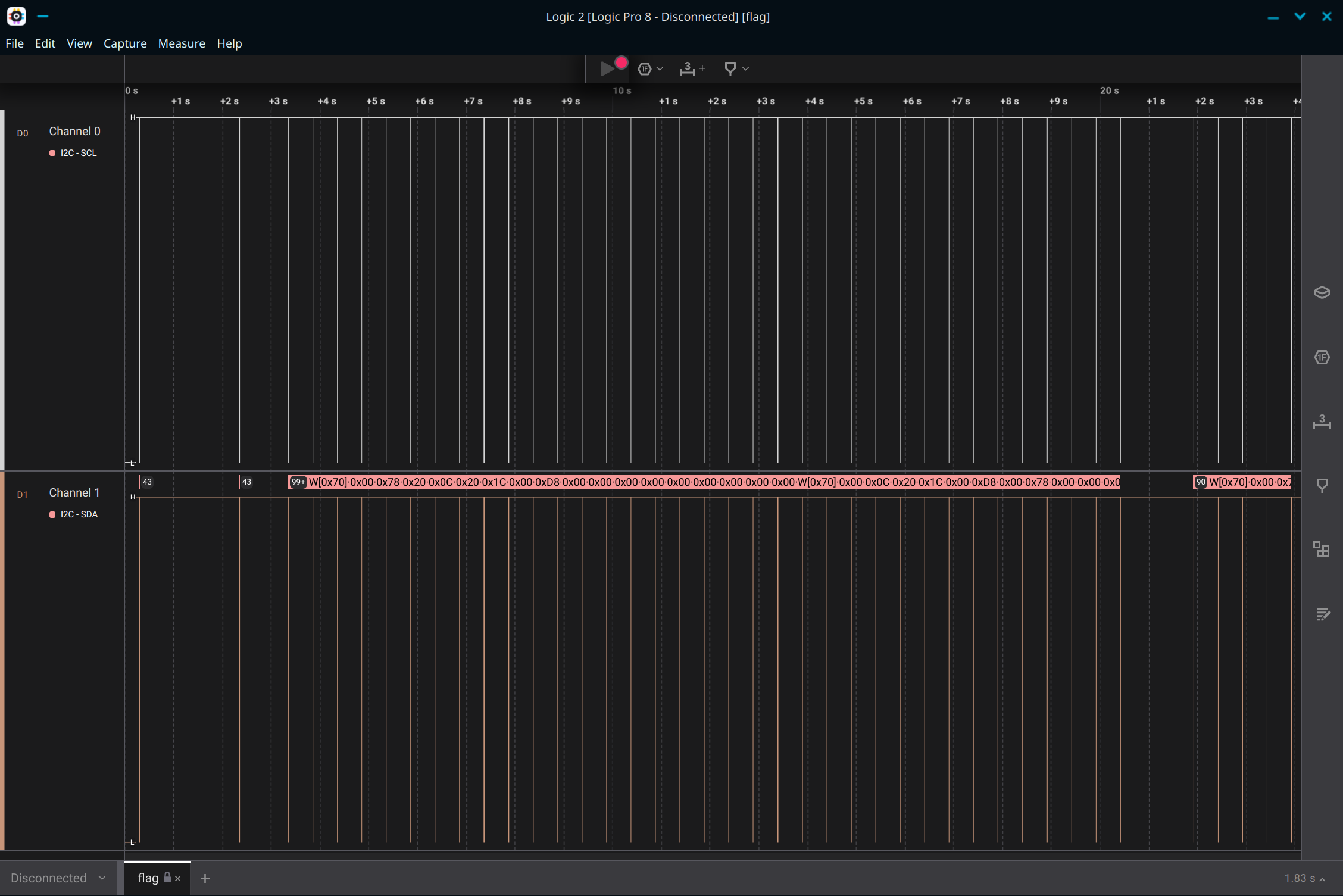Image resolution: width=1343 pixels, height=896 pixels.
Task: Click the analyzer hexagon icon in top toolbar
Action: pyautogui.click(x=644, y=69)
